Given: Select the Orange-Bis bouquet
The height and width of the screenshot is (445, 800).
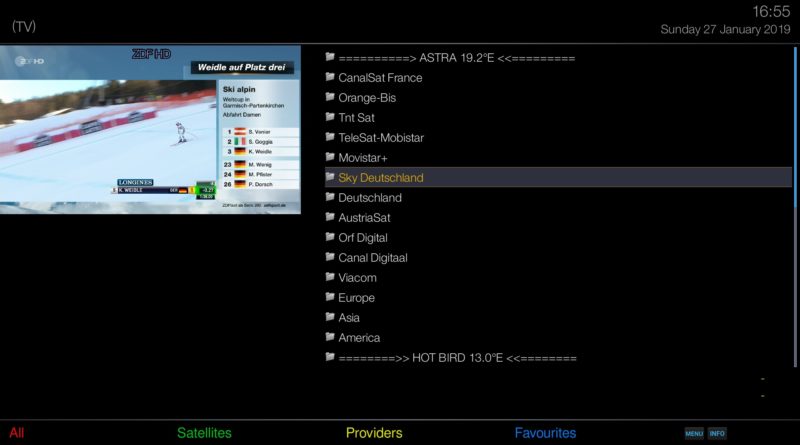Looking at the screenshot, I should (558, 97).
